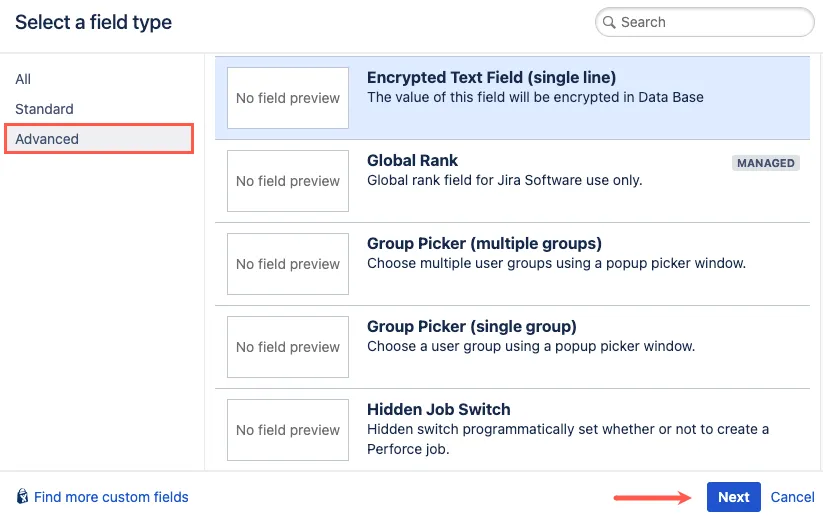
Task: Choose the Global Rank field type
Action: coord(512,181)
